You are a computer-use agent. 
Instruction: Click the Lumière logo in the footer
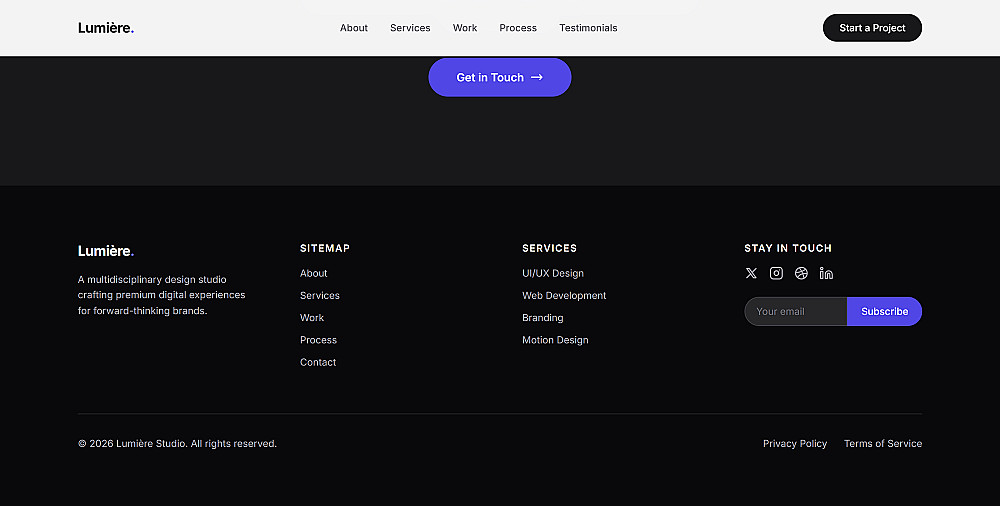[106, 251]
